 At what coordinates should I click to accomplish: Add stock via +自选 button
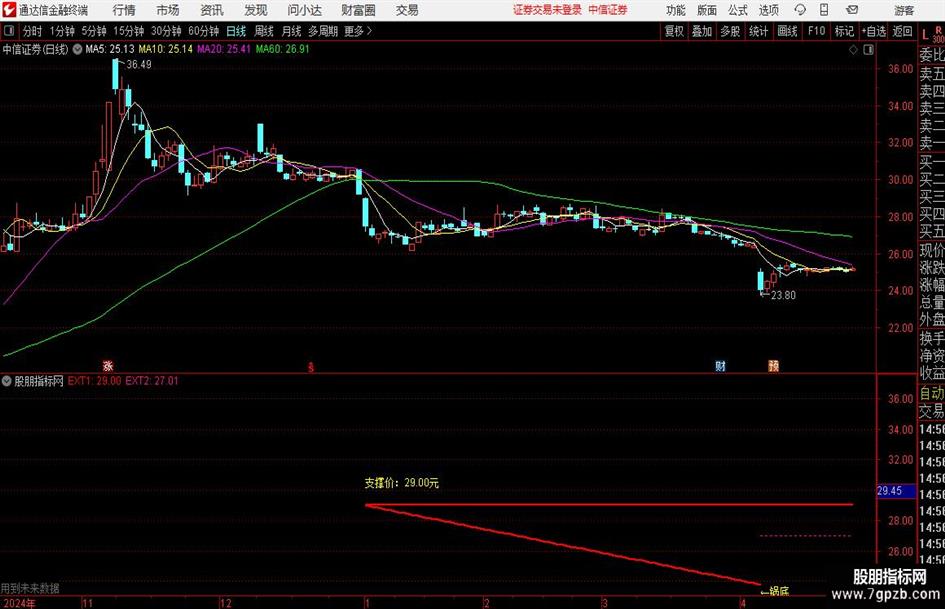pos(874,31)
